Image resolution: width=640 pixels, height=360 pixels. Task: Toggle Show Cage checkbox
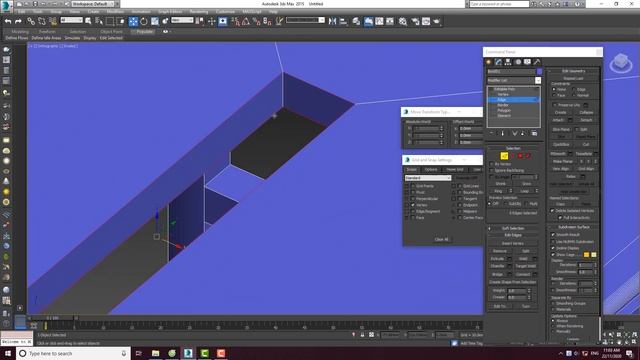(553, 255)
